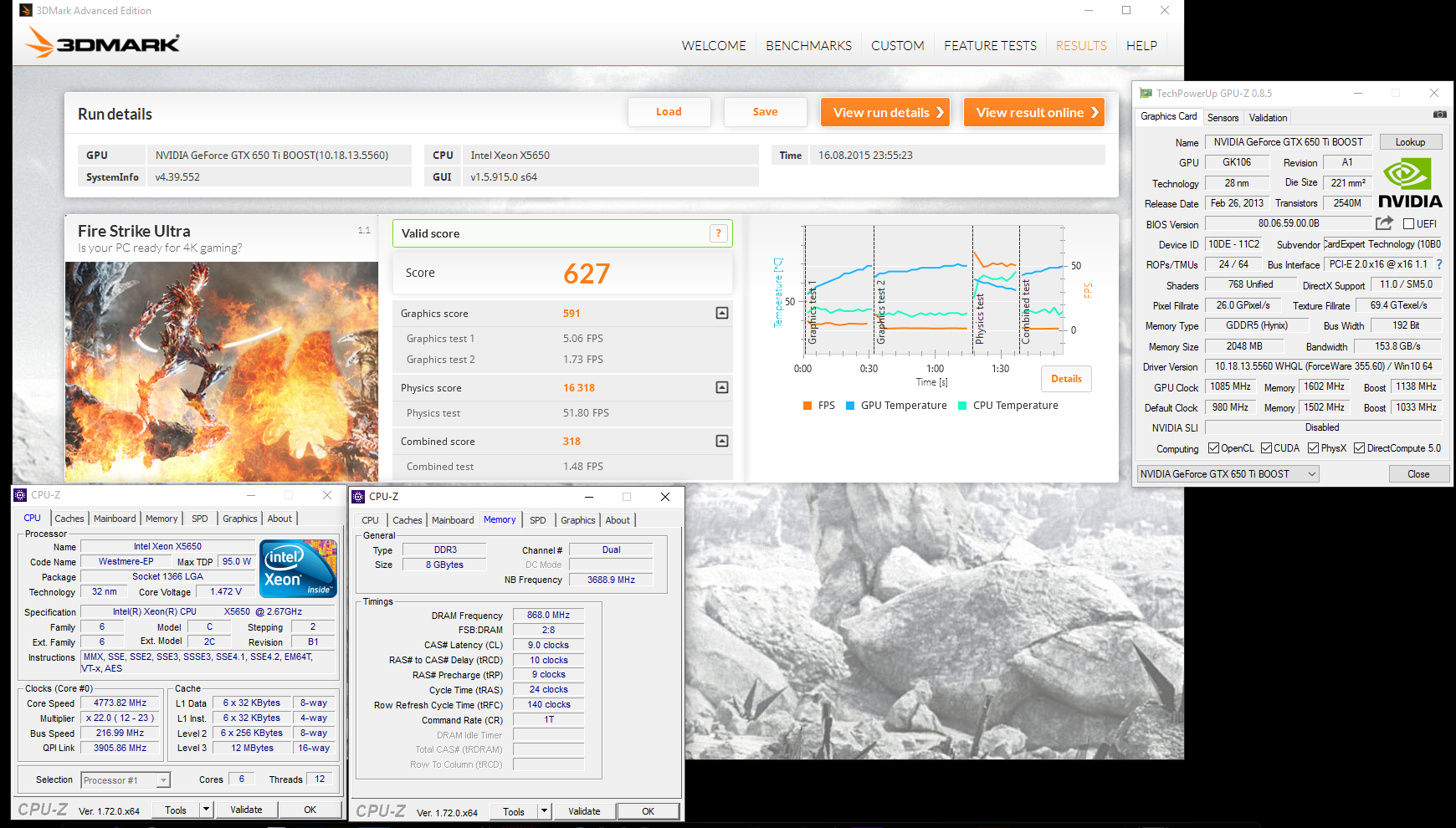Click View result online button
The width and height of the screenshot is (1456, 828).
point(1034,112)
